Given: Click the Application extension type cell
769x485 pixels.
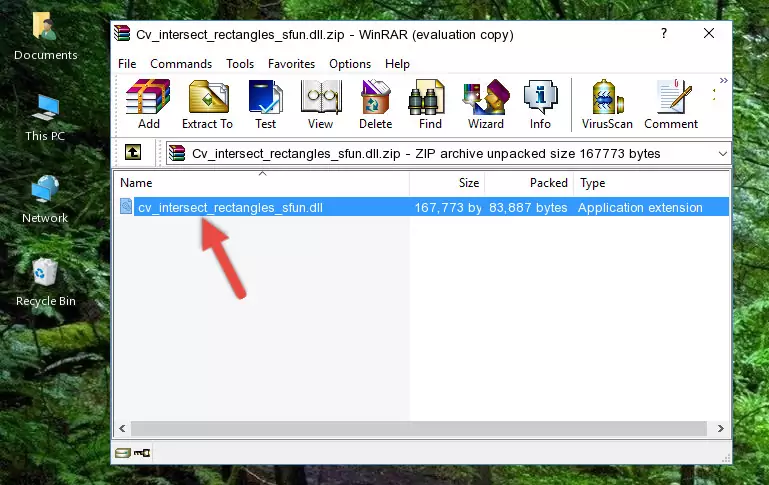Looking at the screenshot, I should (x=640, y=207).
